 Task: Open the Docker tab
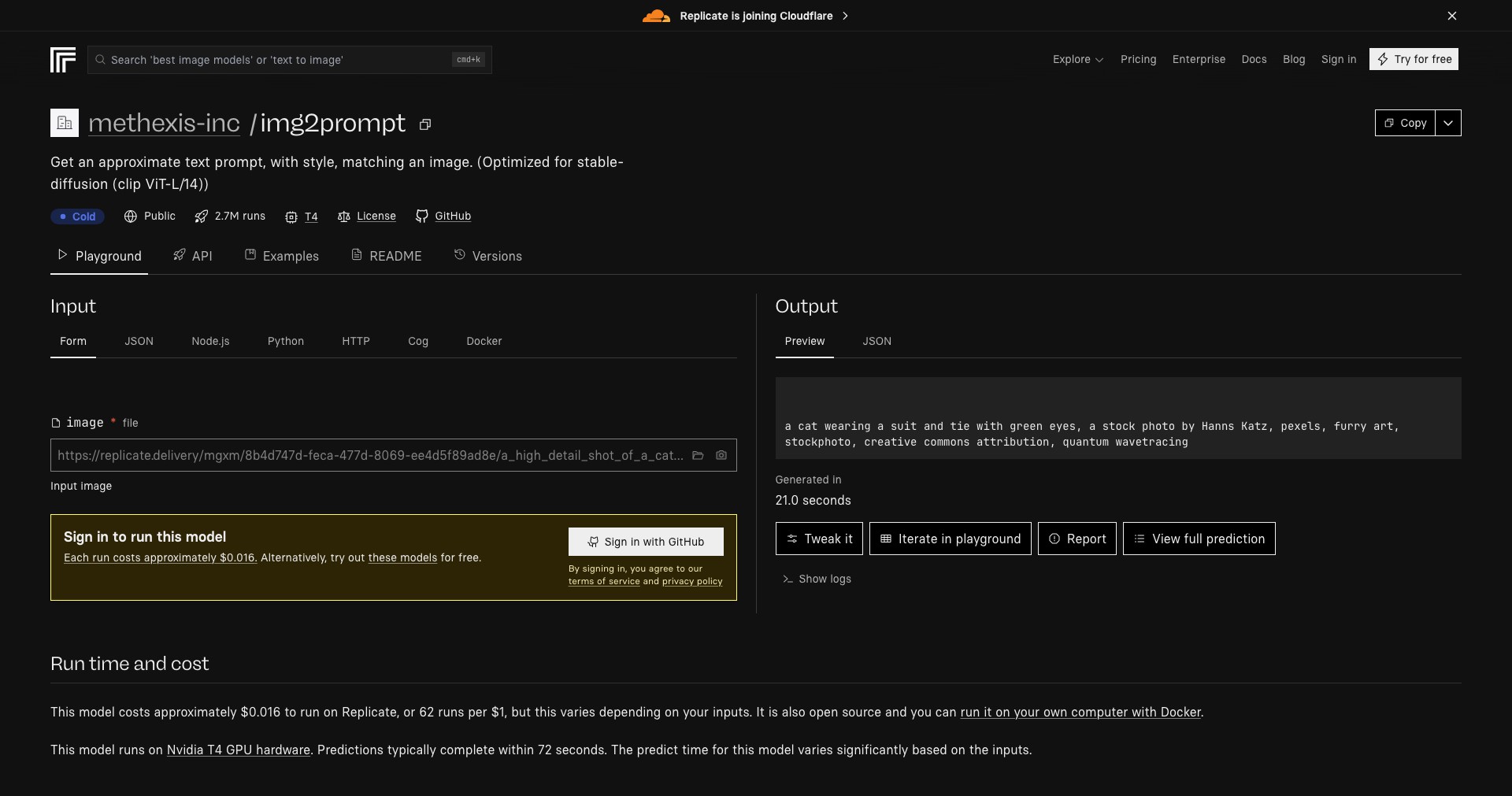pyautogui.click(x=484, y=341)
